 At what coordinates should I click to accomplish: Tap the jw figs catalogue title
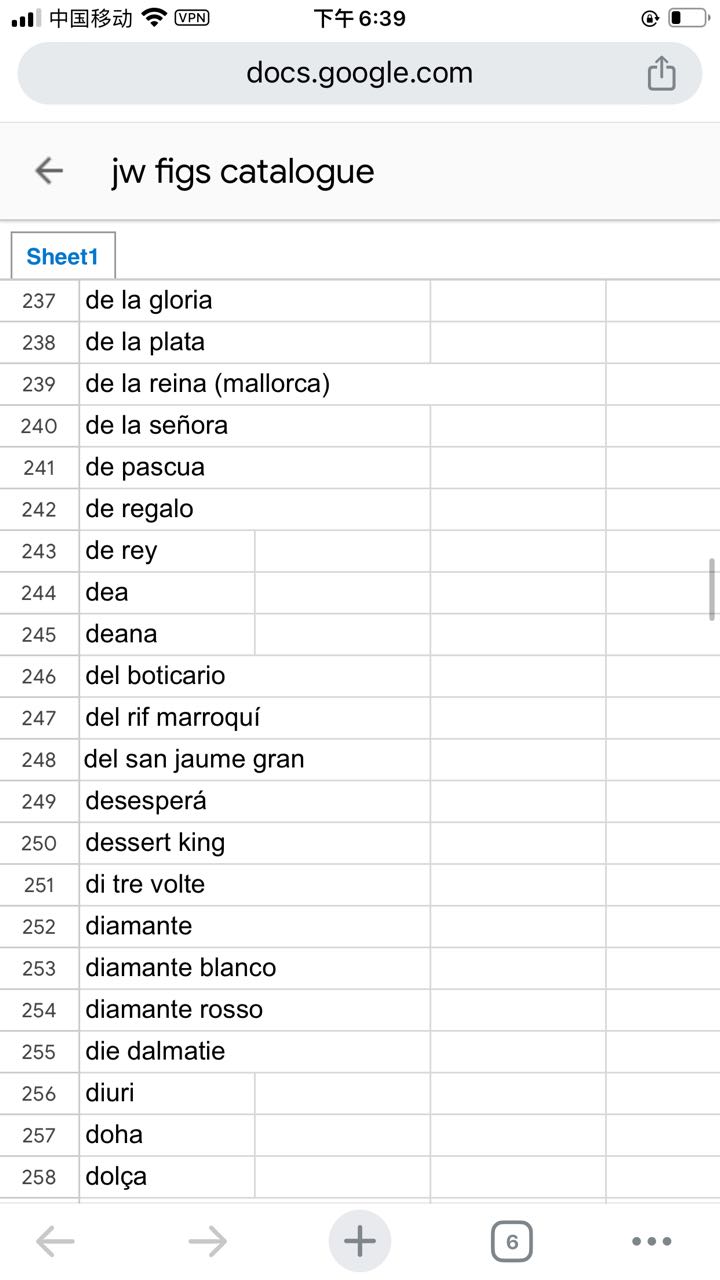click(243, 171)
